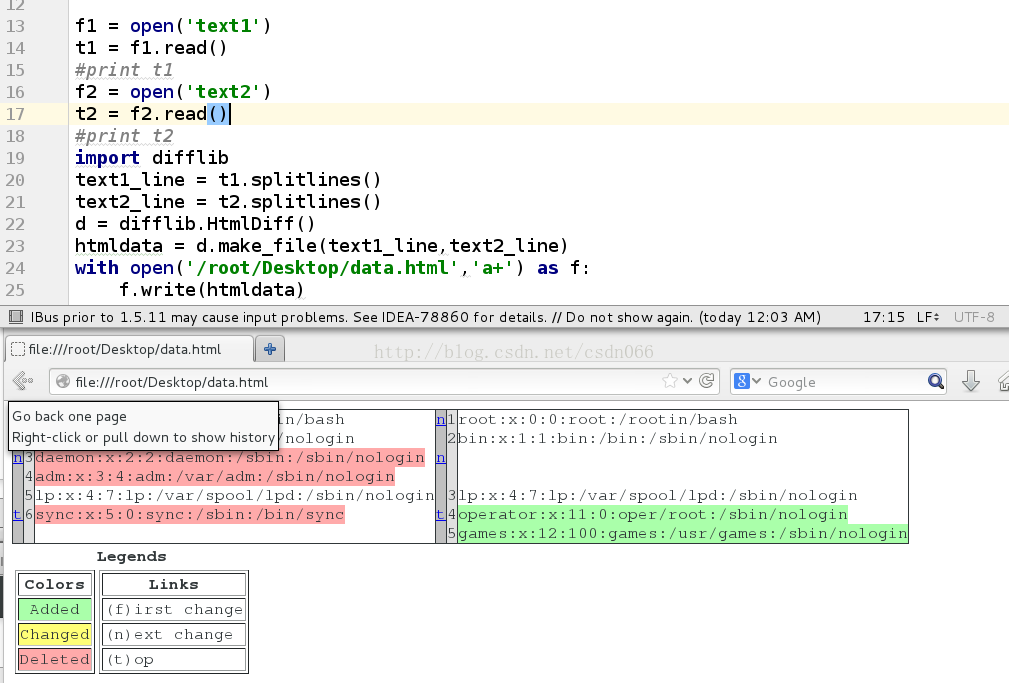Click the browser back arrow button
Image resolution: width=1009 pixels, height=683 pixels.
point(23,381)
